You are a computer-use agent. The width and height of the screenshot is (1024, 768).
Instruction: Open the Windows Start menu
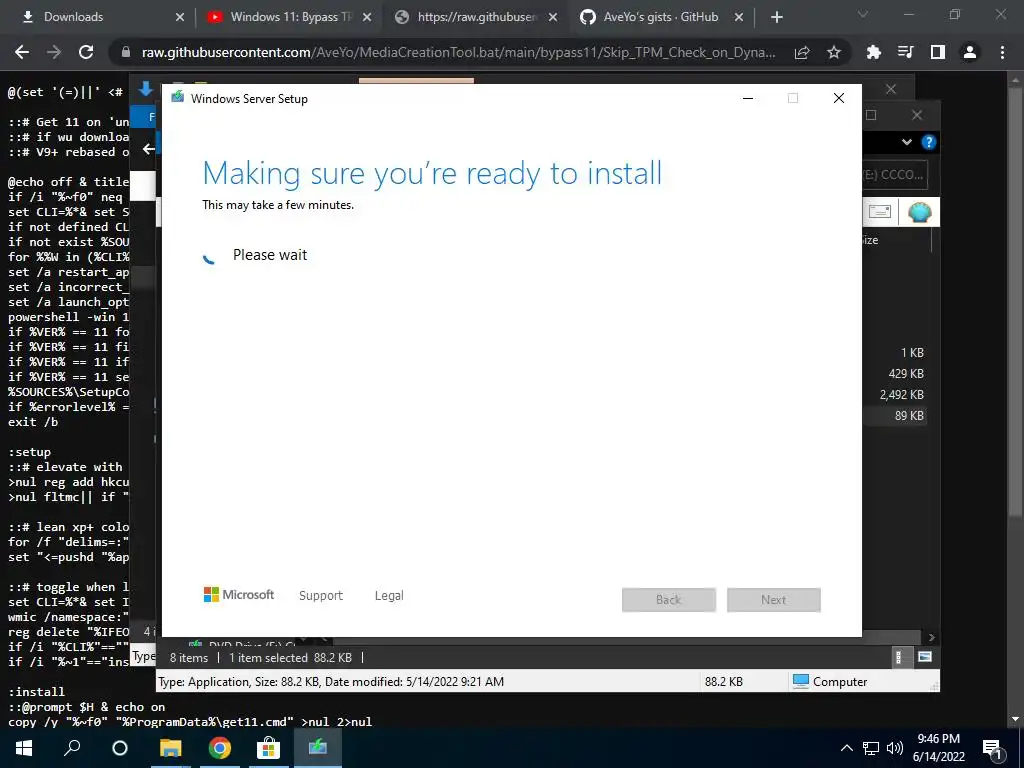[x=24, y=748]
